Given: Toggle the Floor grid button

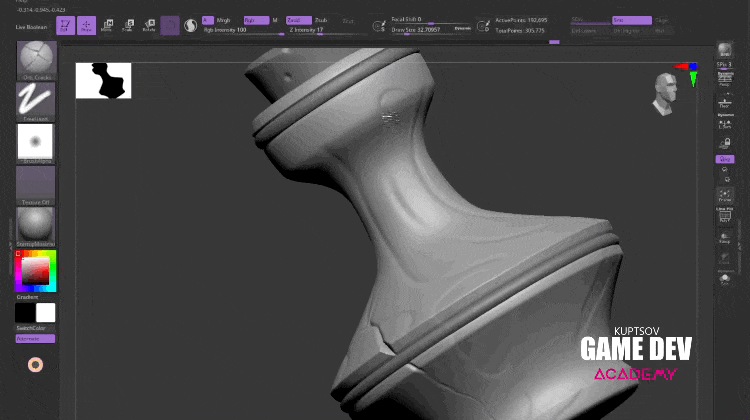Looking at the screenshot, I should coord(725,102).
